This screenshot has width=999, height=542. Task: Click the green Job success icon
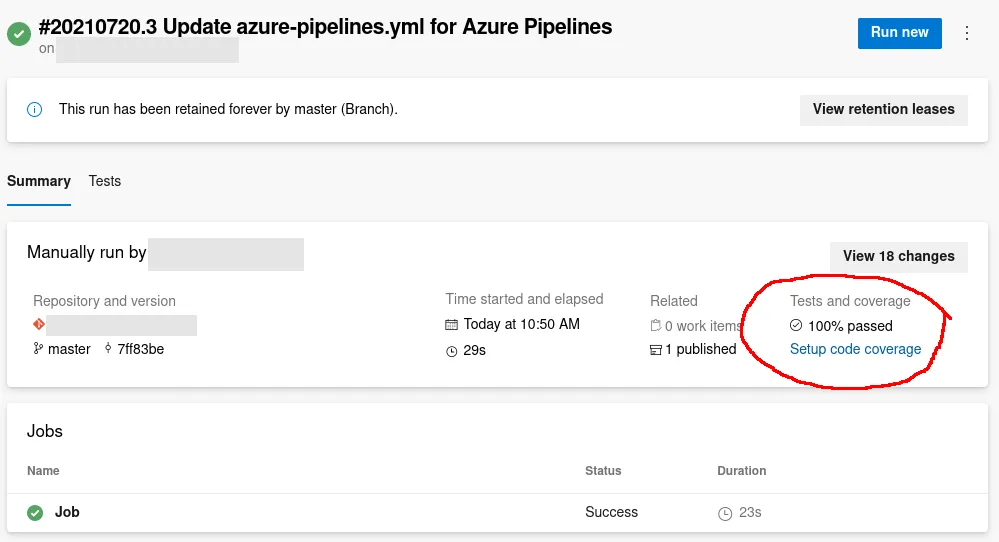35,513
